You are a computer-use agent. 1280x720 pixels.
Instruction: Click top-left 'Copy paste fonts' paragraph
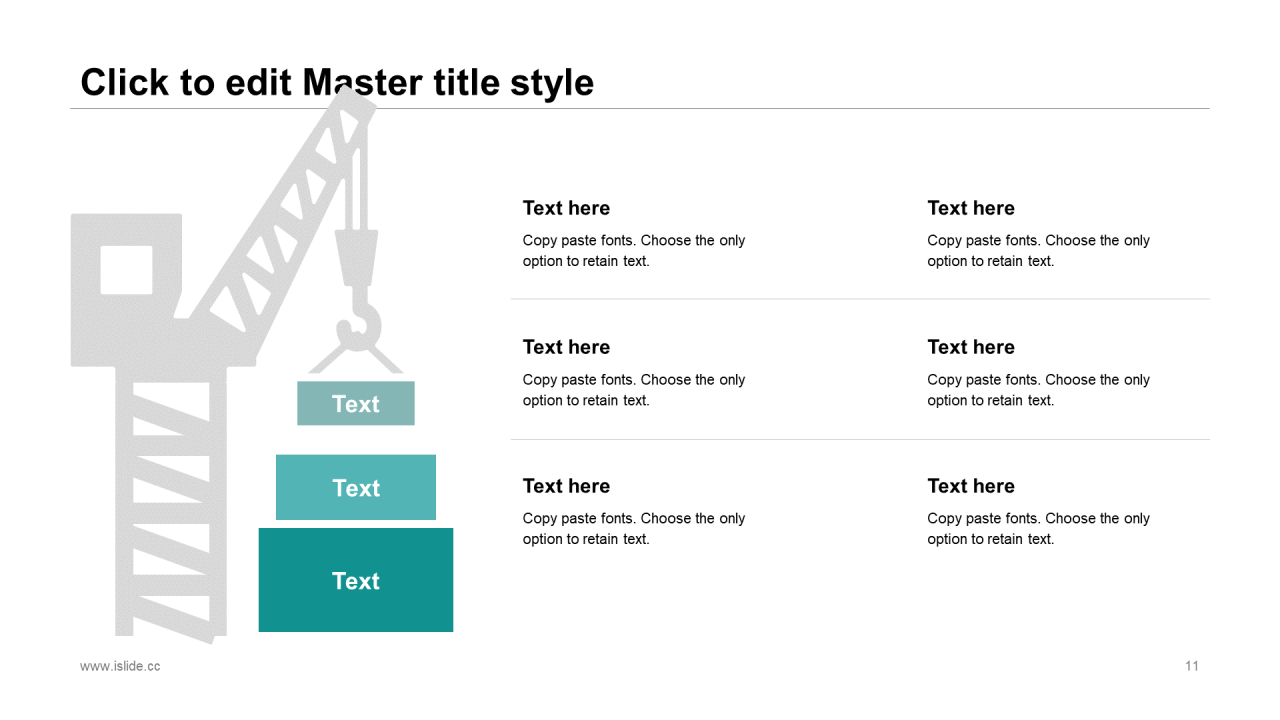coord(634,251)
